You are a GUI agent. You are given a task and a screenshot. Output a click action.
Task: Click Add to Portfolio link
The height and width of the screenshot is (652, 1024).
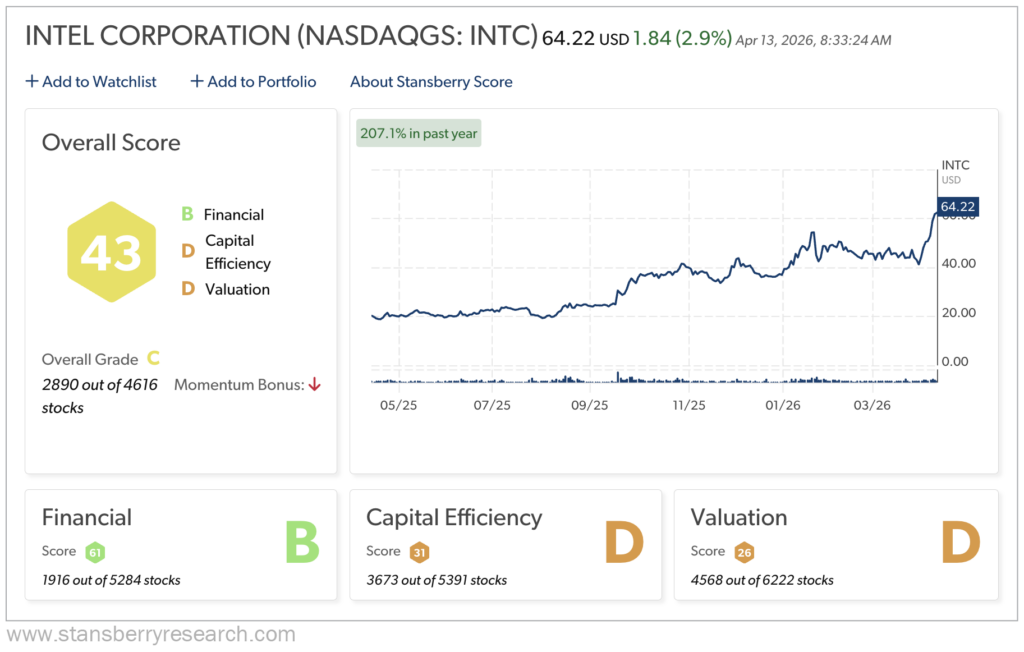(x=253, y=82)
